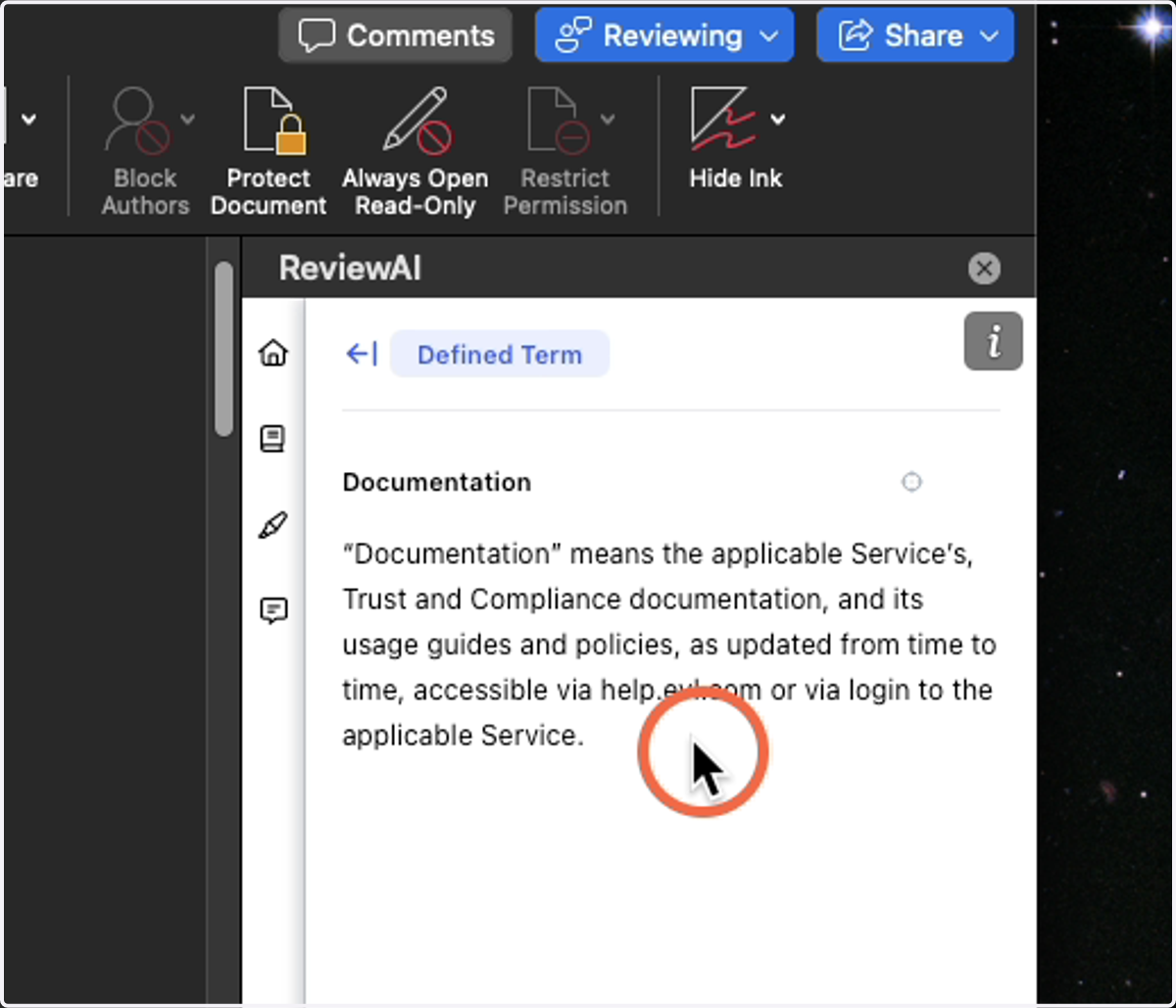Go back with the left arrow icon

362,354
